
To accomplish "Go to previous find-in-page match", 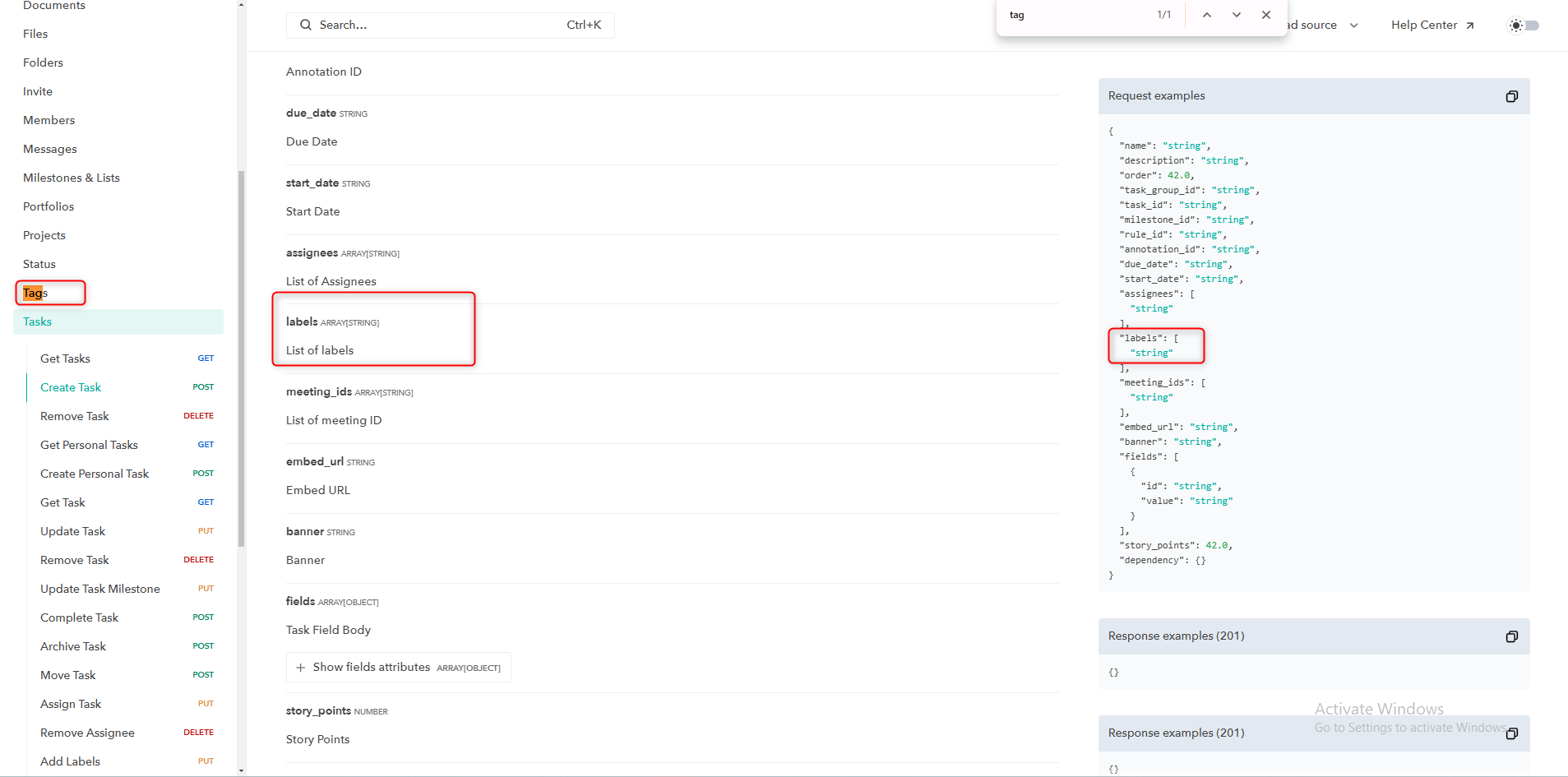I will click(x=1206, y=15).
